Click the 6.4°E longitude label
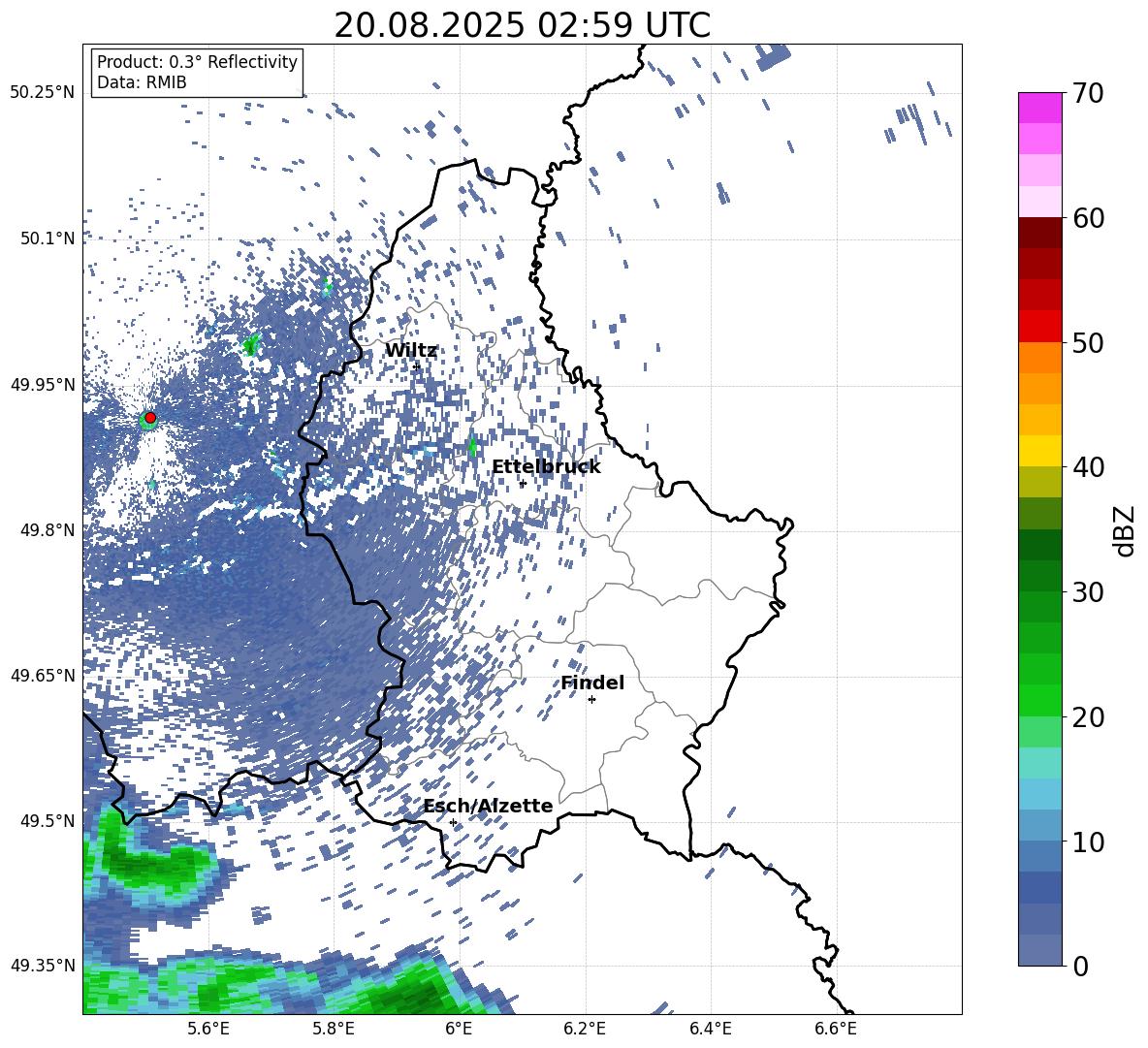Screen dimensions: 1148x1048 coord(710,1029)
